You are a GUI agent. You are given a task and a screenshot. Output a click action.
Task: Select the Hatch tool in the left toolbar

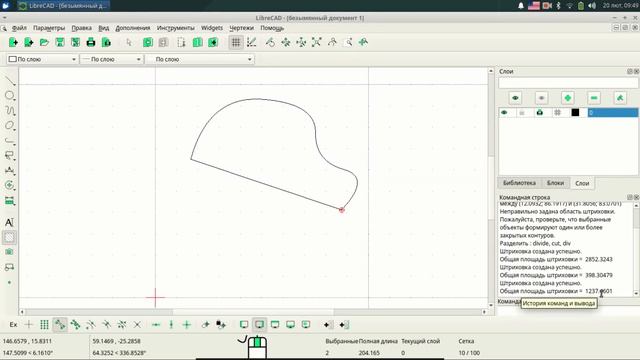coord(9,237)
